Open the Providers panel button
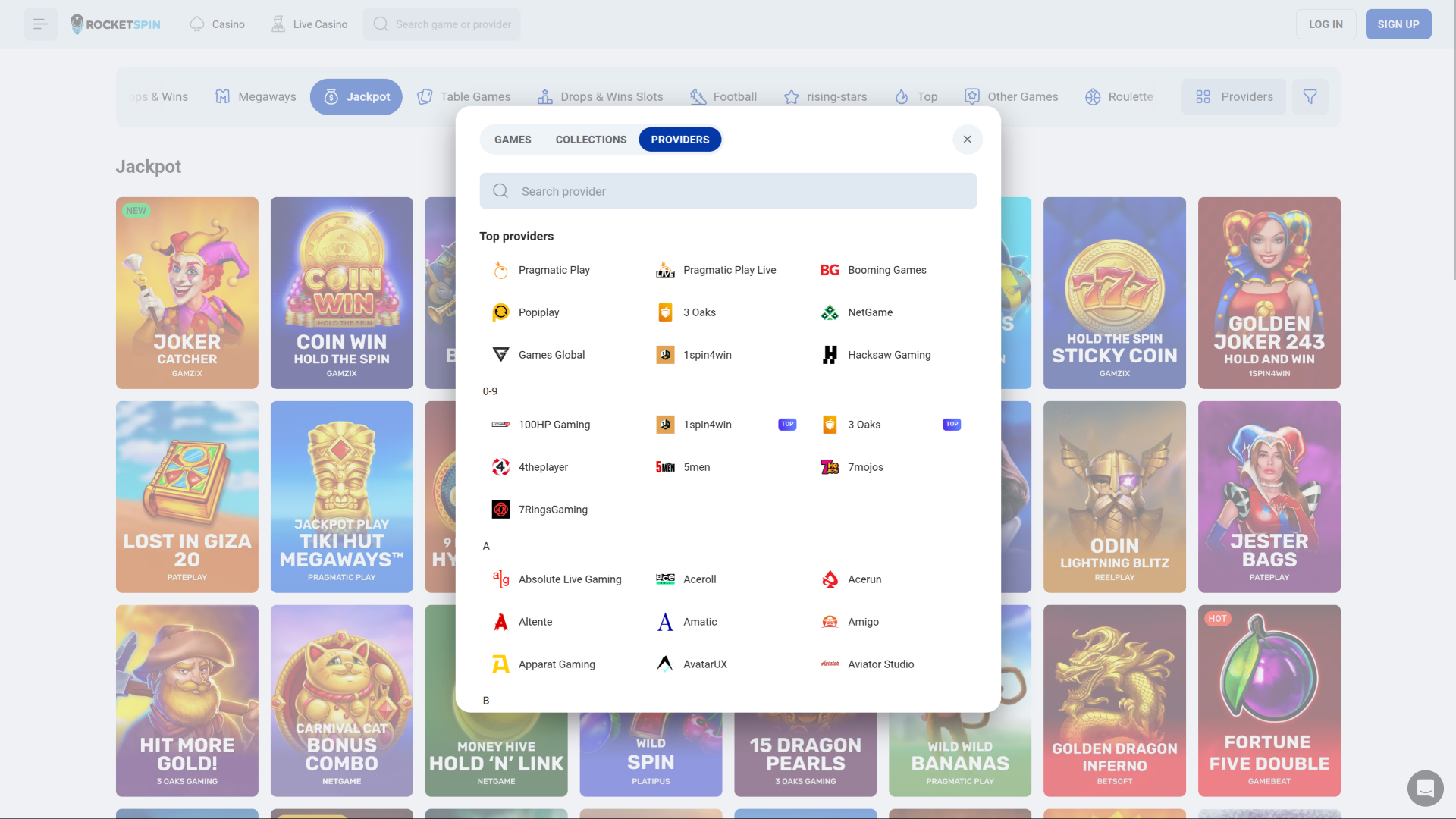The image size is (1456, 819). point(1233,96)
